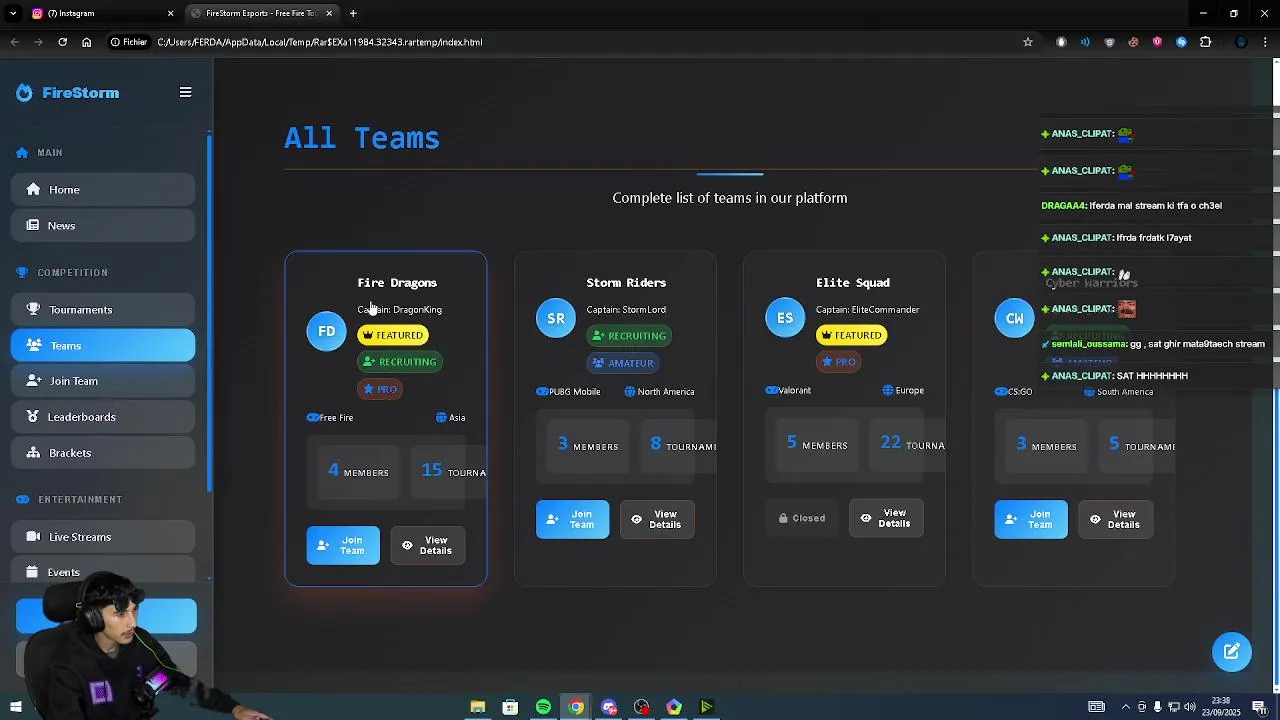Image resolution: width=1280 pixels, height=720 pixels.
Task: Go to Tournaments in the sidebar
Action: [x=103, y=309]
